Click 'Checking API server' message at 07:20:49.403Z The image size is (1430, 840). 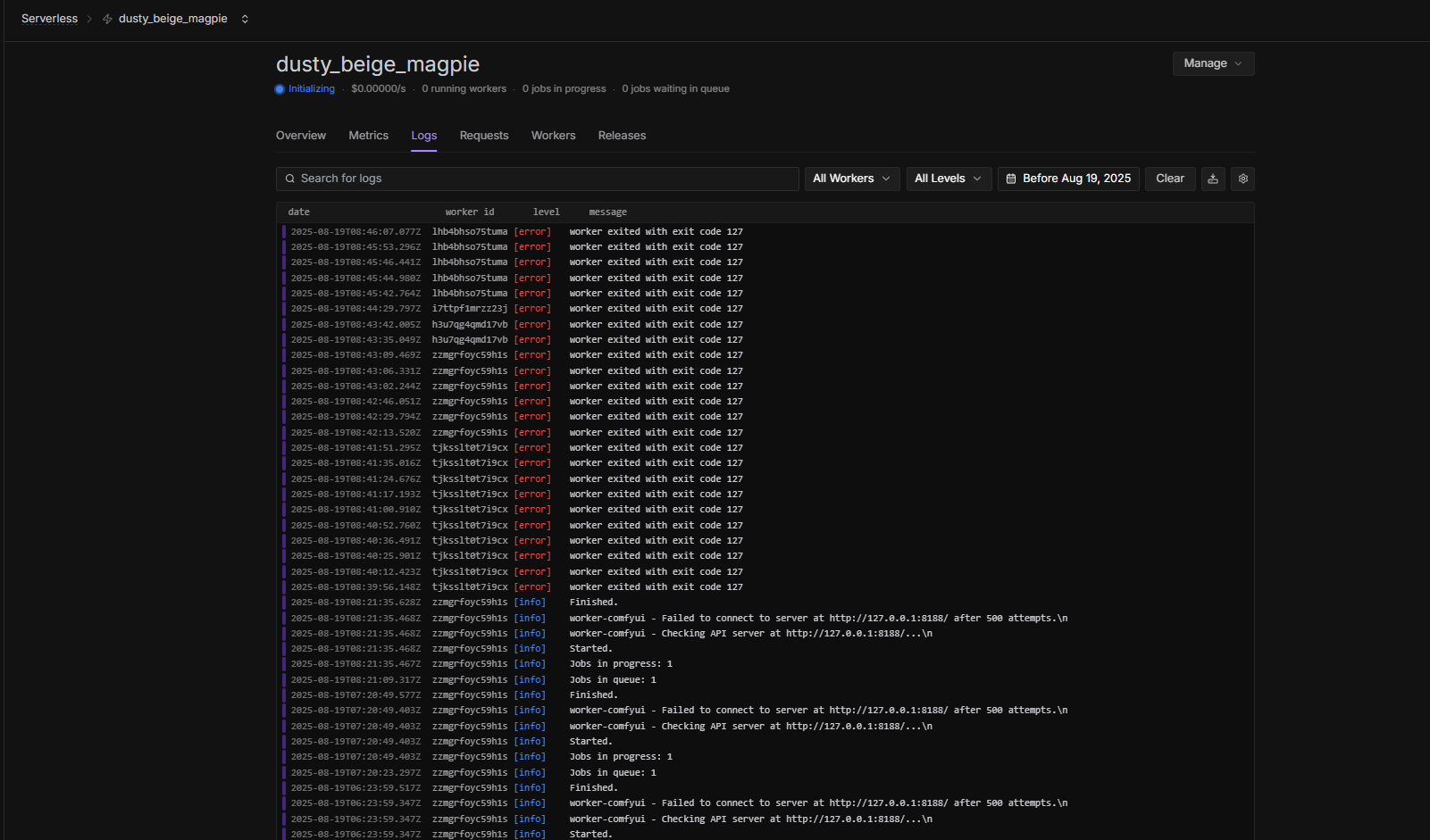751,727
